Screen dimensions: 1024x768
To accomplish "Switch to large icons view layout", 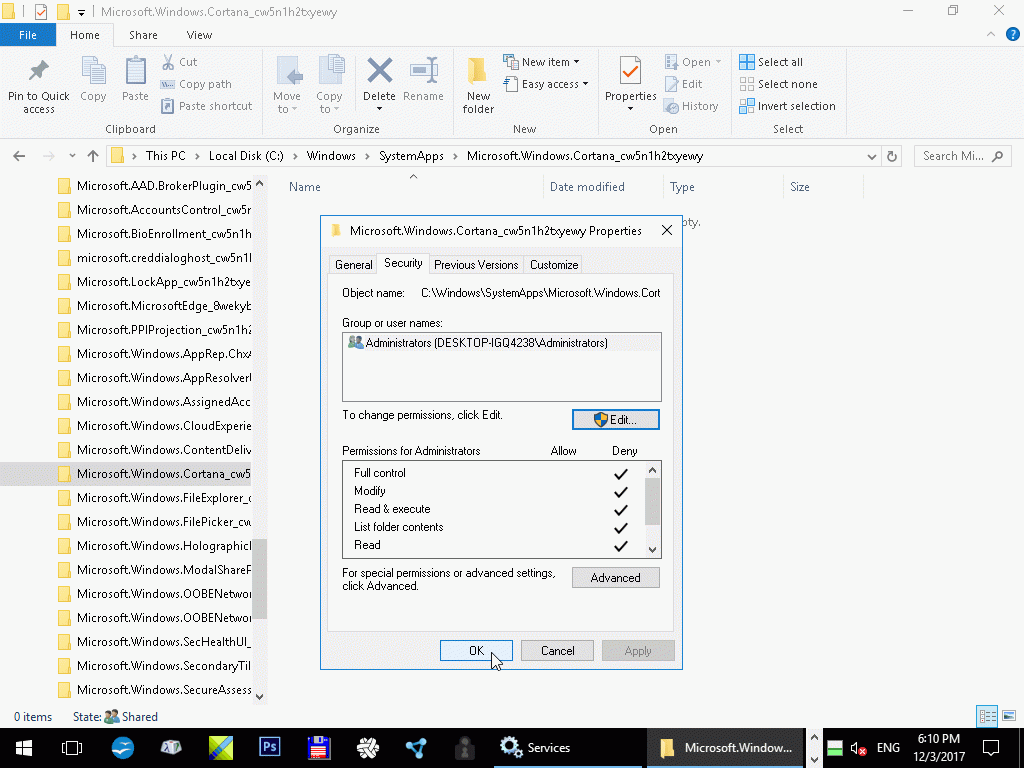I will click(1009, 716).
